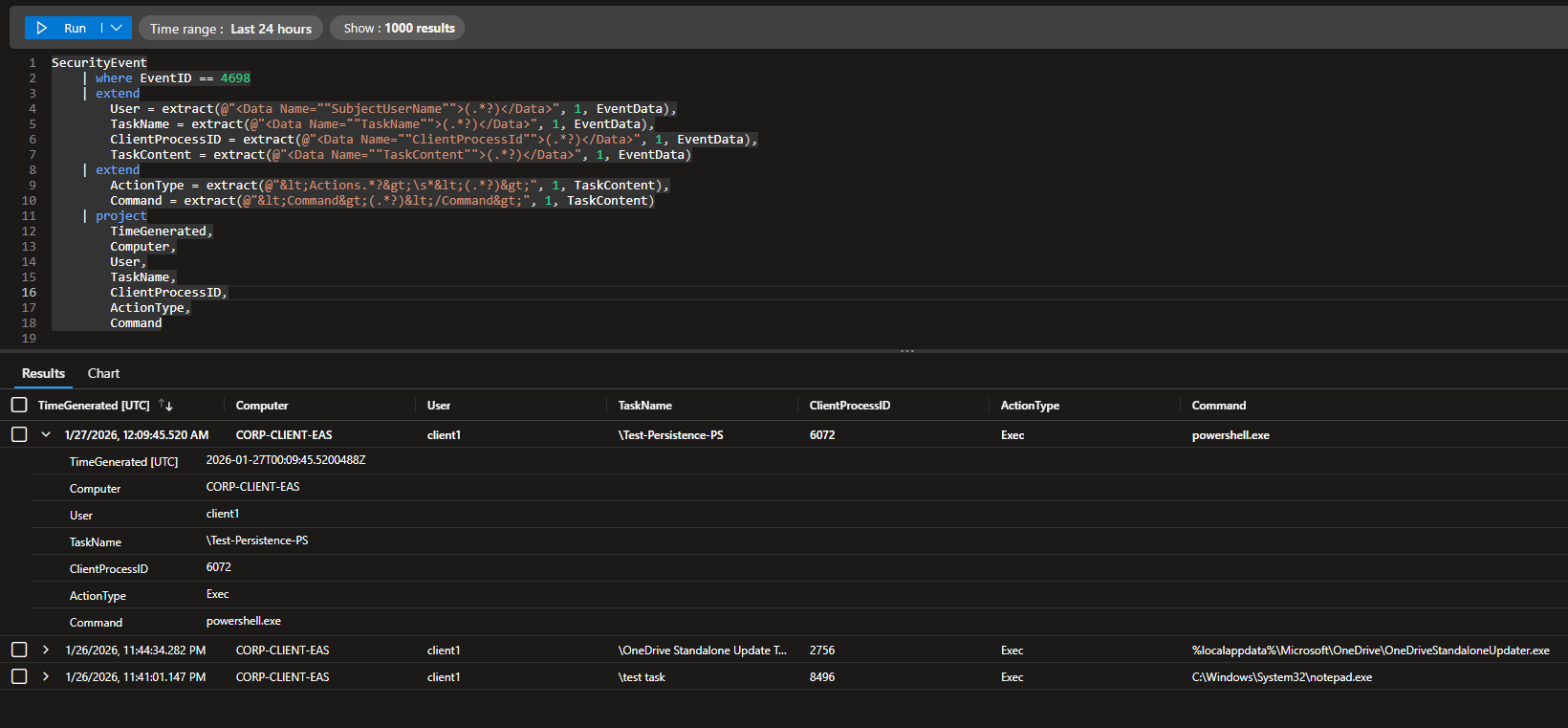This screenshot has height=728, width=1568.
Task: Select the OneDrive row checkbox
Action: pyautogui.click(x=19, y=651)
